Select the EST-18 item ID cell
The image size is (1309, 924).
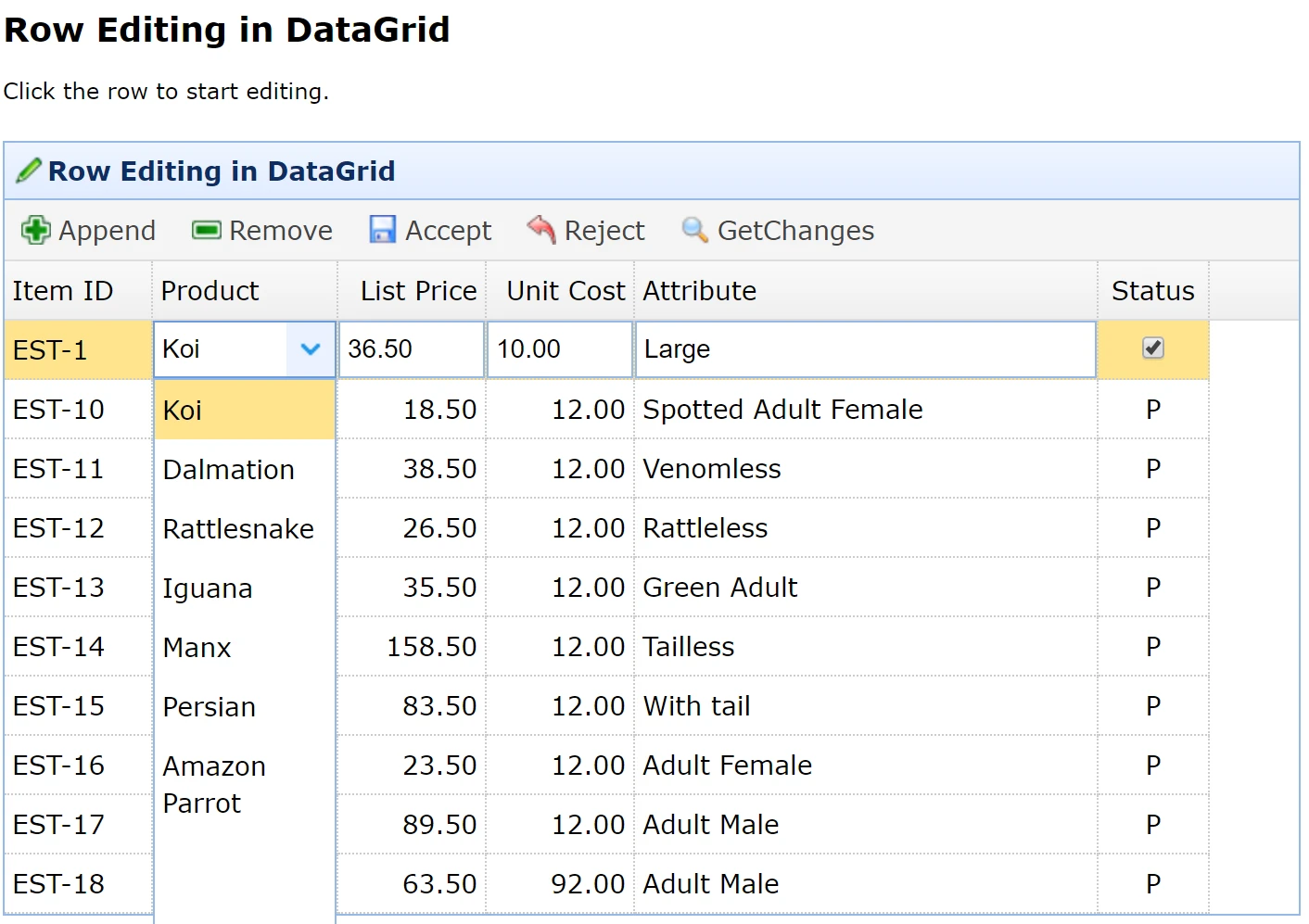click(x=78, y=883)
